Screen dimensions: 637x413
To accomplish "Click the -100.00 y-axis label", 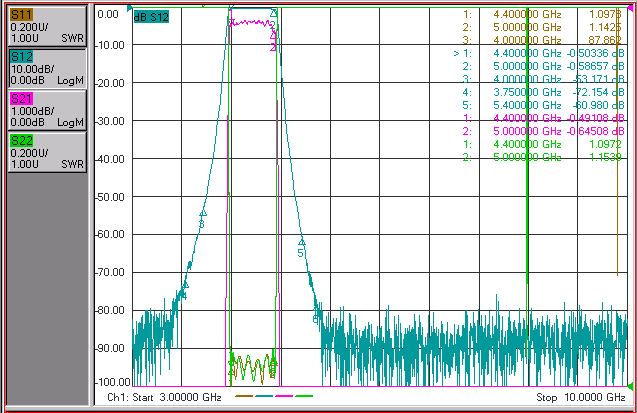I will [113, 382].
